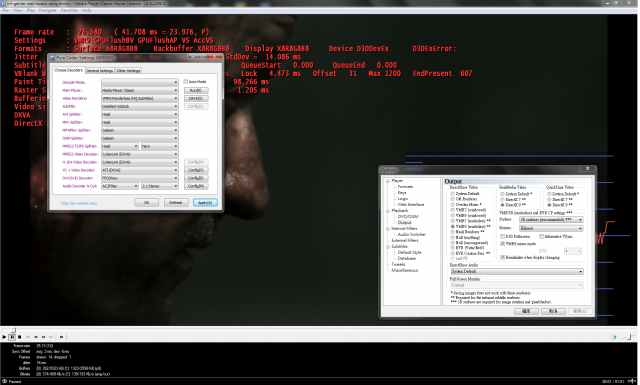Toggle the VMR9 mixer mode checkbox
Image resolution: width=640 pixels, height=385 pixels.
[503, 244]
